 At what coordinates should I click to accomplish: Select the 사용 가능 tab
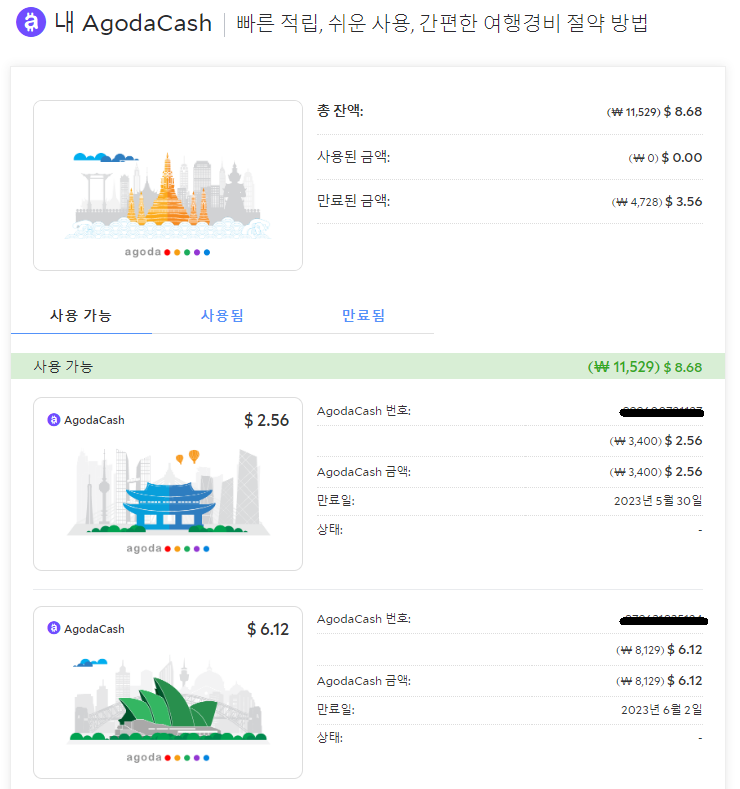click(x=81, y=315)
